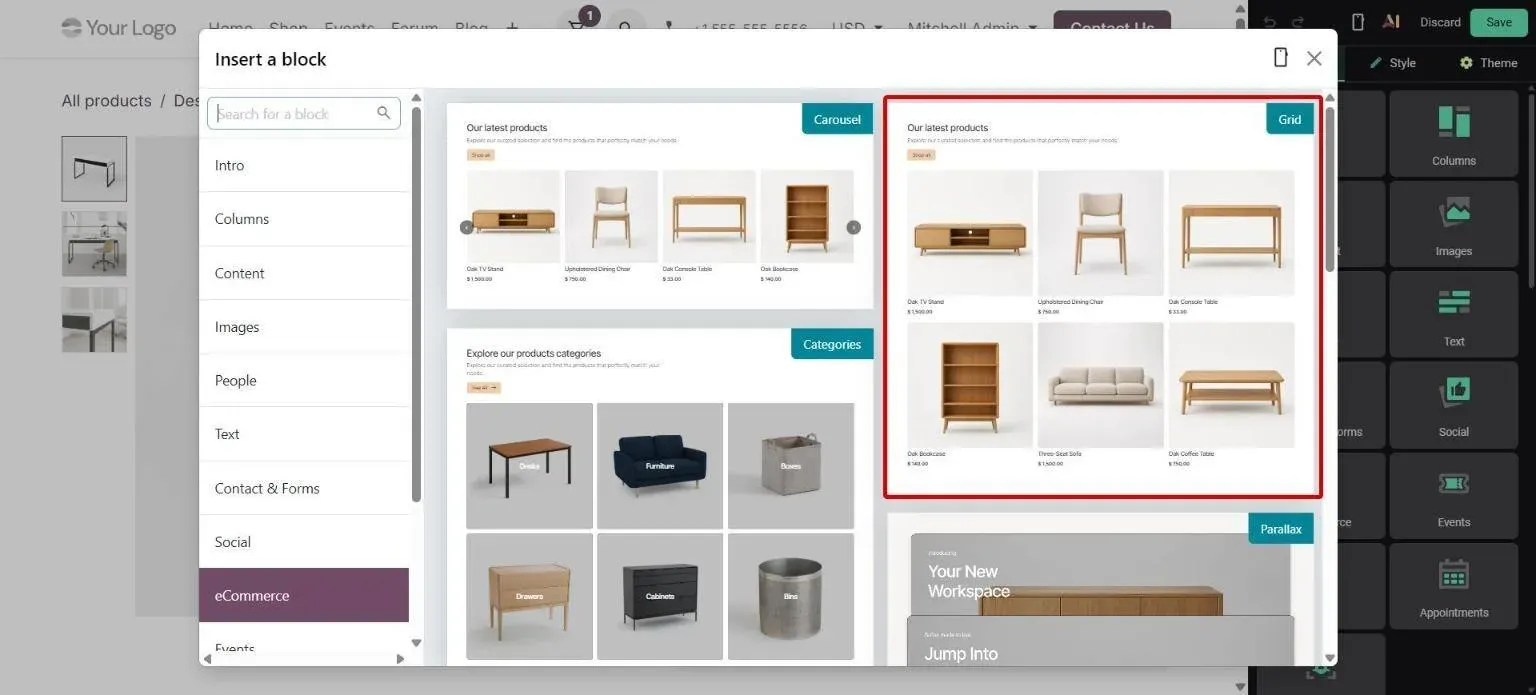Click category list horizontal scroll right arrow
Viewport: 1536px width, 695px height.
pyautogui.click(x=400, y=659)
